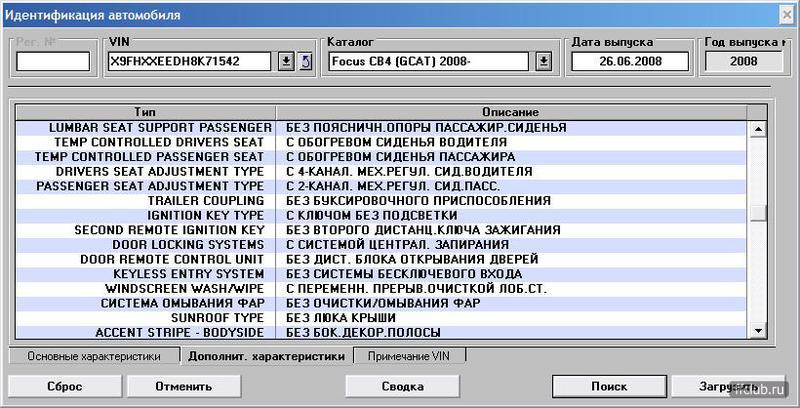Click the Тип column header

click(145, 112)
